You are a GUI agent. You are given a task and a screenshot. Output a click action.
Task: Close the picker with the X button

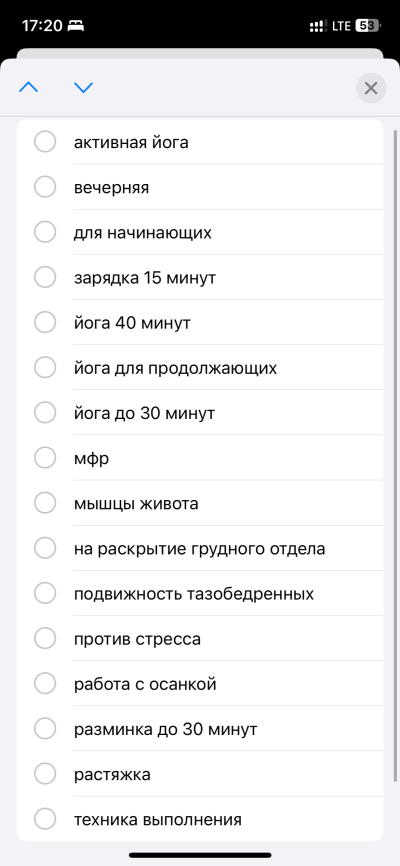pos(371,88)
